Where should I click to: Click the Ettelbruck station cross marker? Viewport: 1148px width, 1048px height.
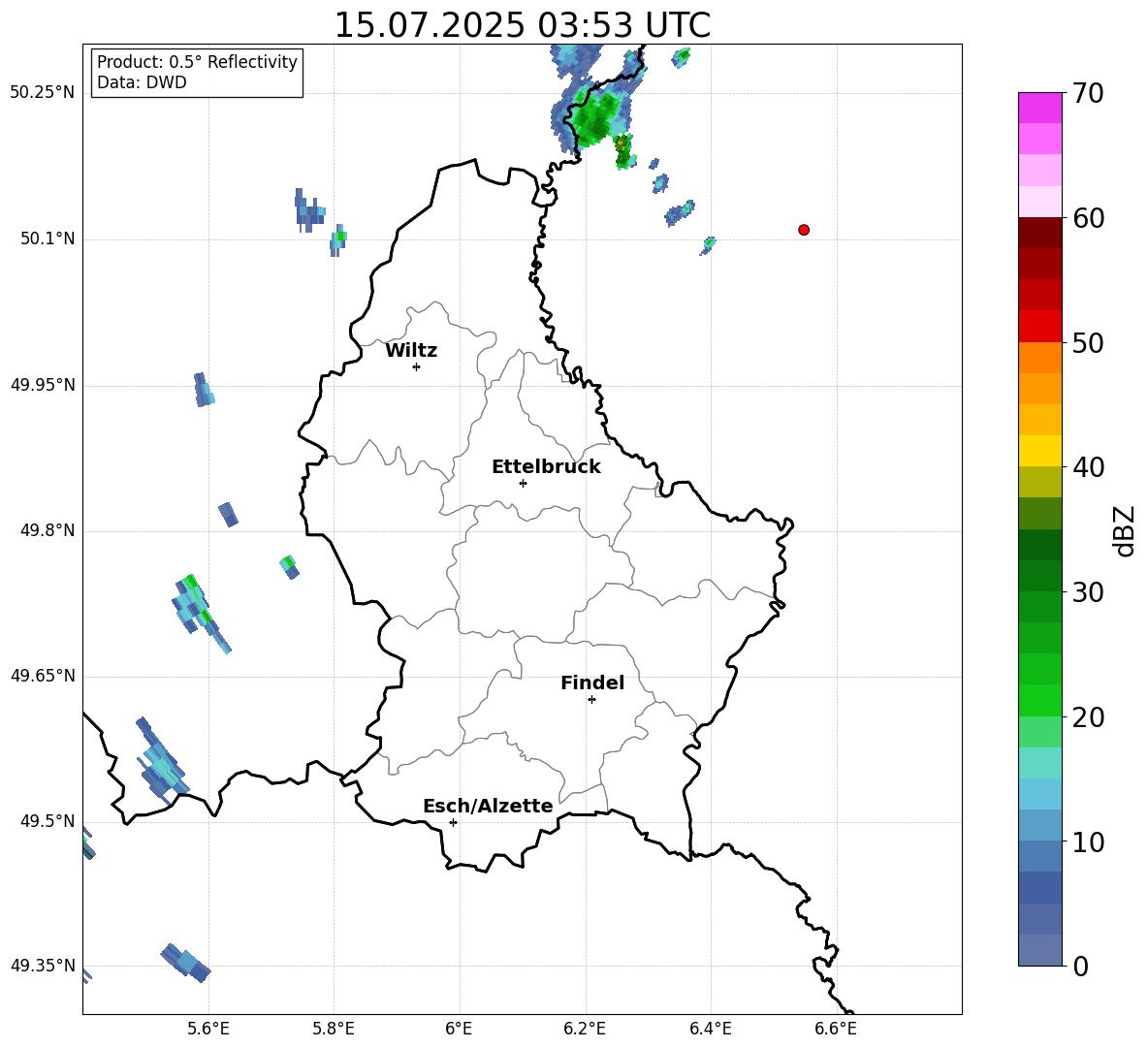click(523, 483)
